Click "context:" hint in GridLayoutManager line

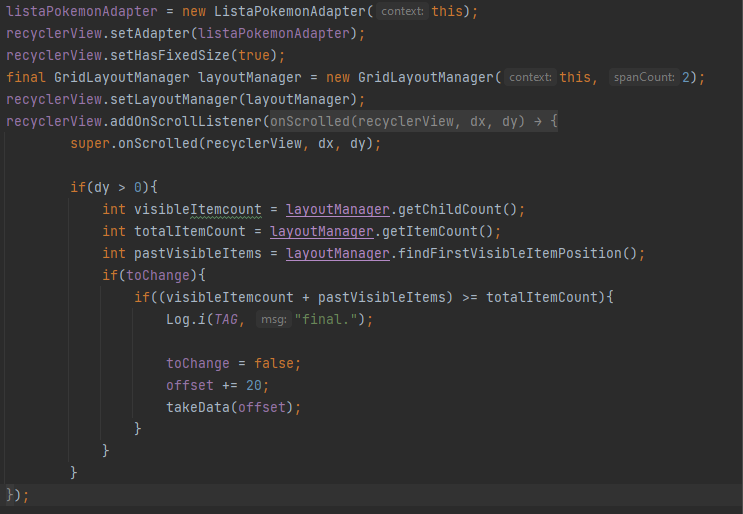coord(530,77)
